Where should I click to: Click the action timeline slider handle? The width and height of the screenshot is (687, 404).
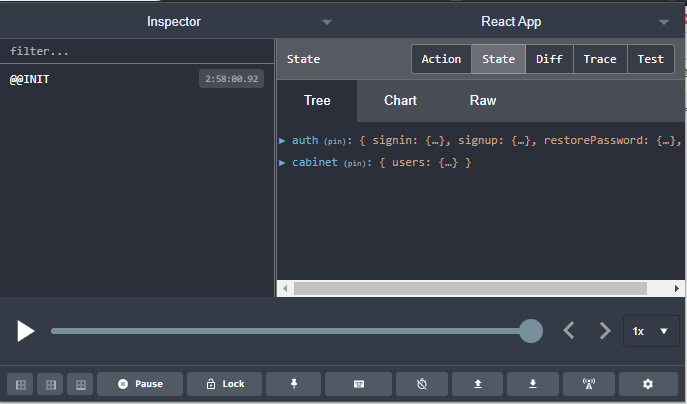coord(531,331)
